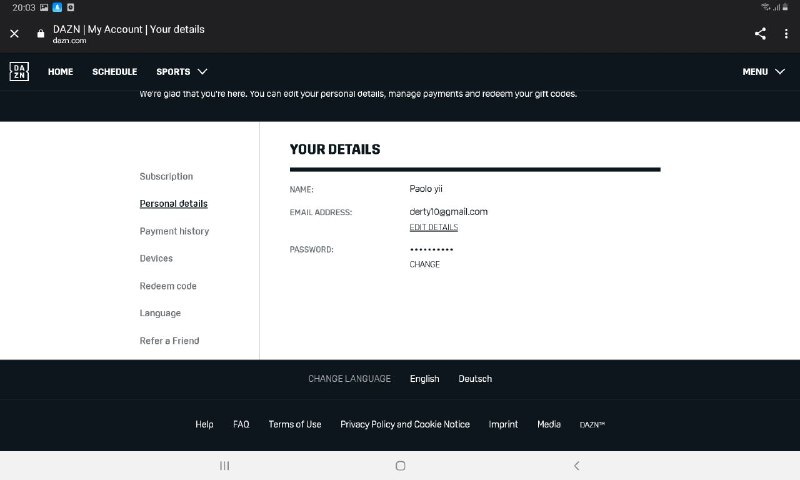Tap the page title in browser bar

129,30
